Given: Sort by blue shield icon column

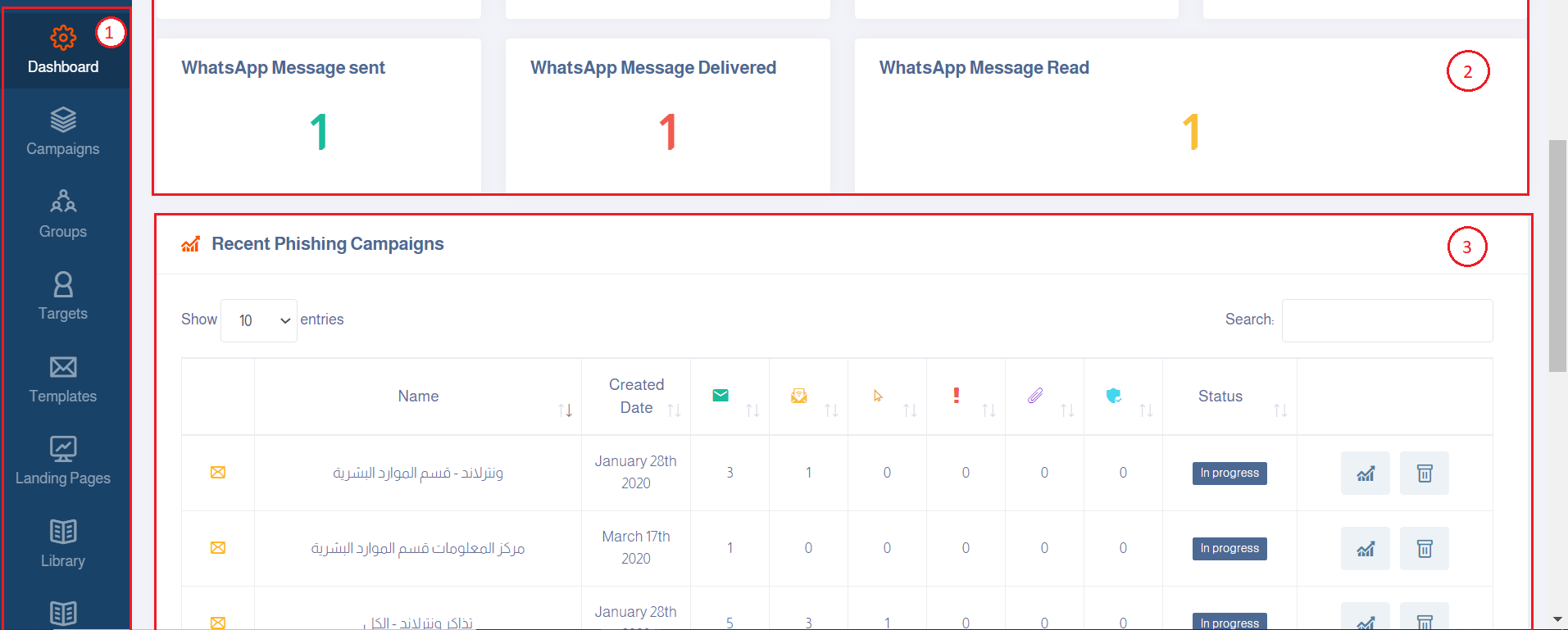Looking at the screenshot, I should coord(1123,397).
